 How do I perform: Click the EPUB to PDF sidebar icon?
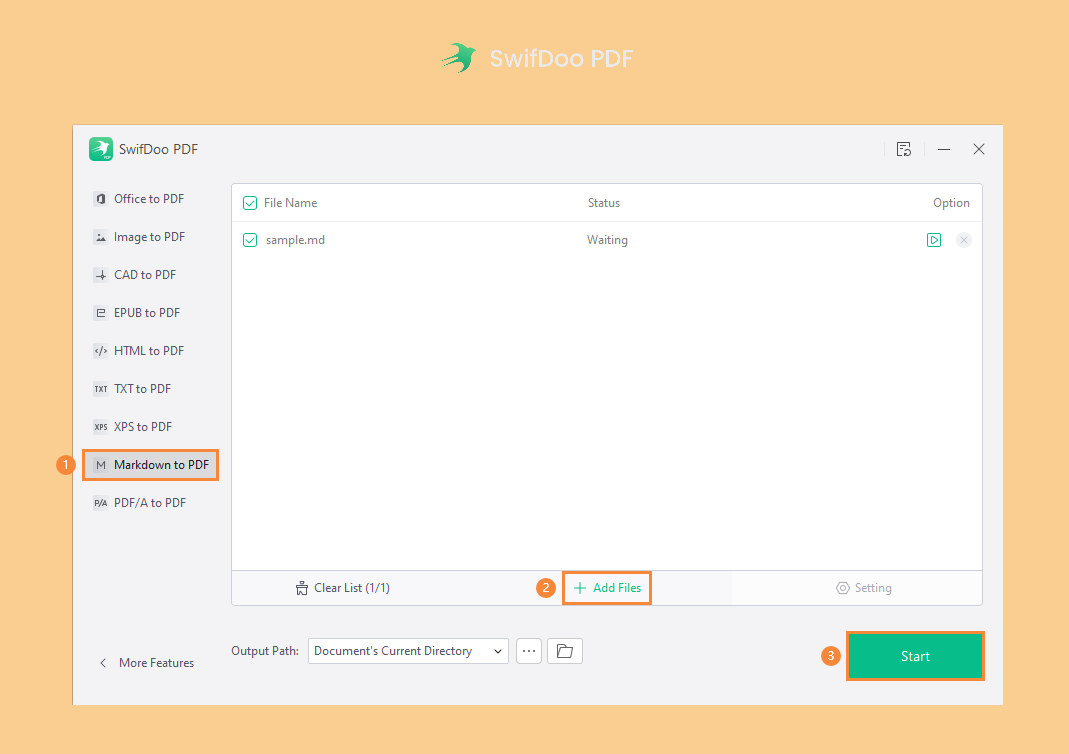(x=101, y=313)
